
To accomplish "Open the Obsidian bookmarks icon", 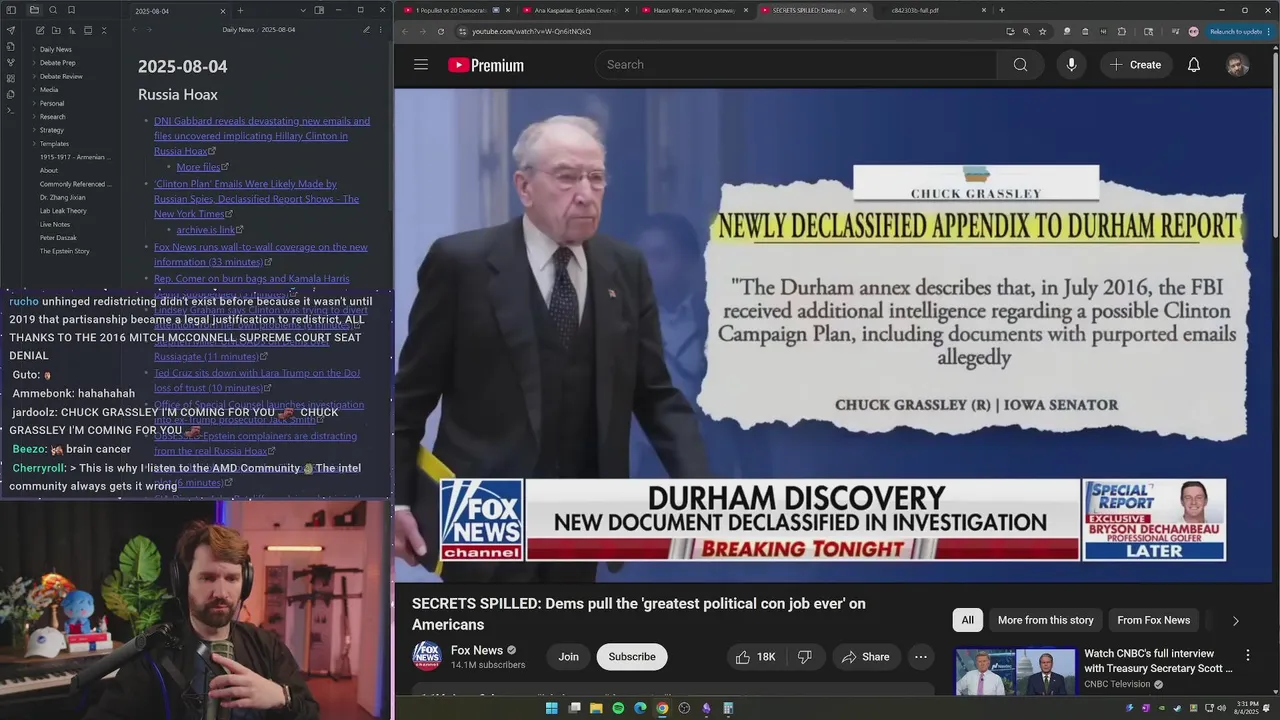I will pos(71,10).
